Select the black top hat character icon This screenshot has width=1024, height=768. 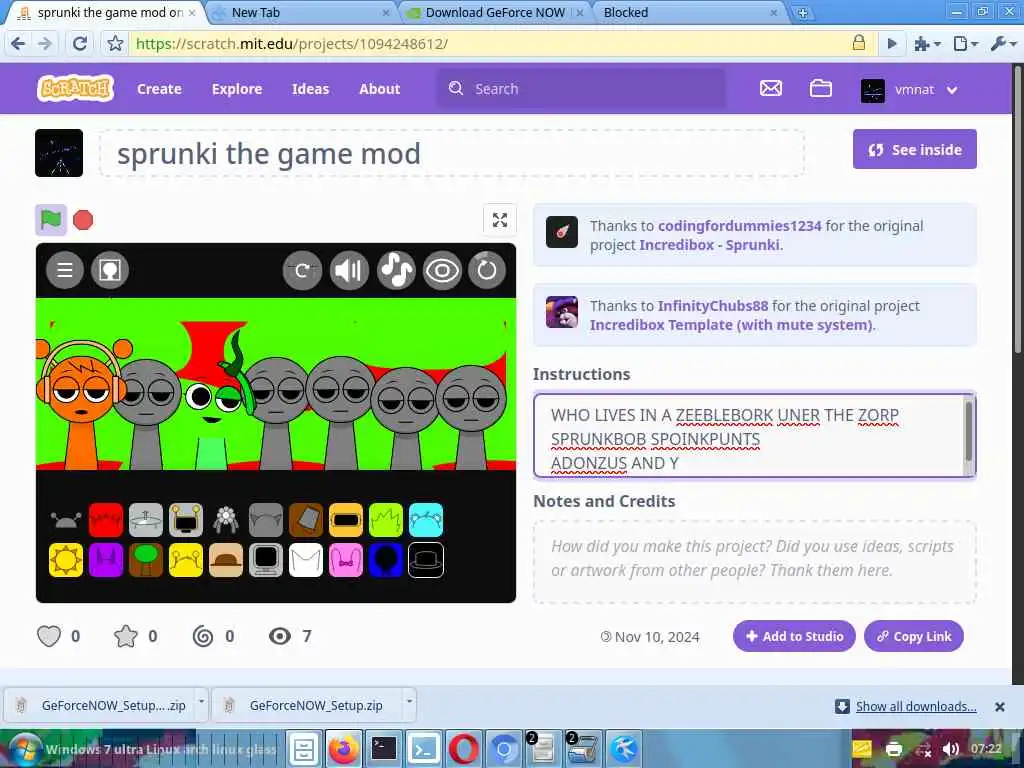tap(426, 560)
